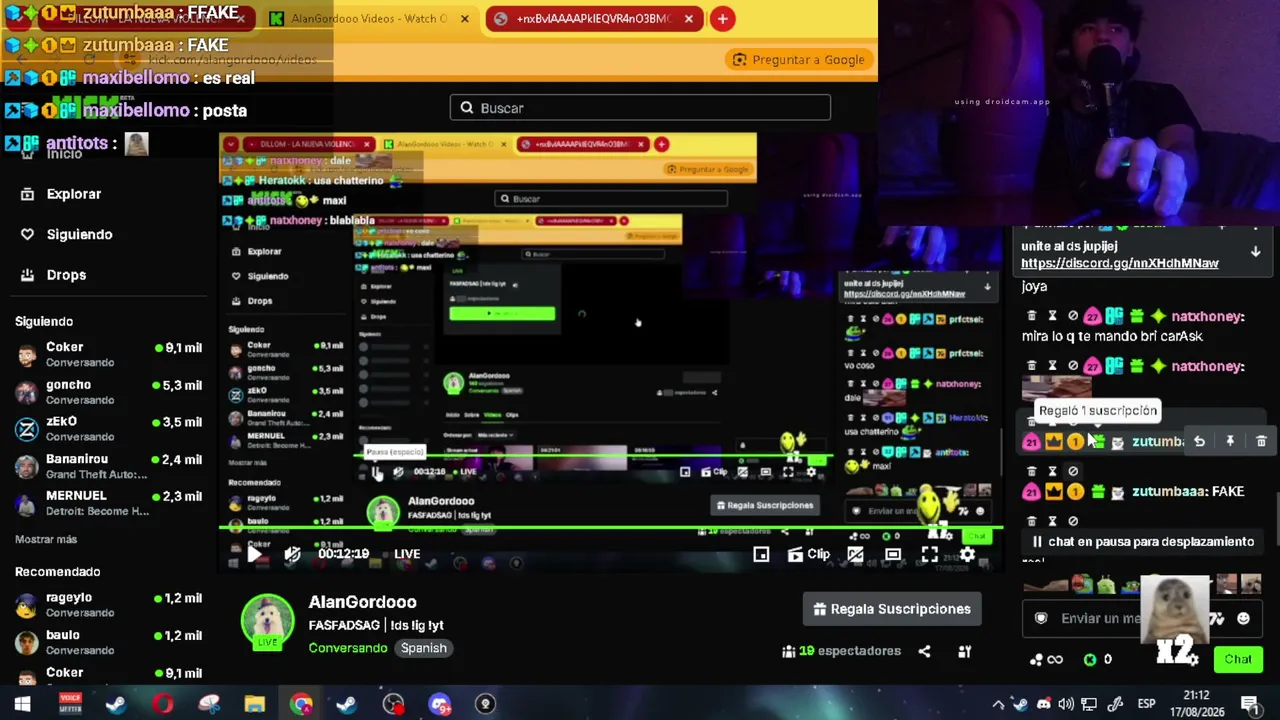
Task: Toggle fullscreen on the stream player
Action: click(930, 554)
